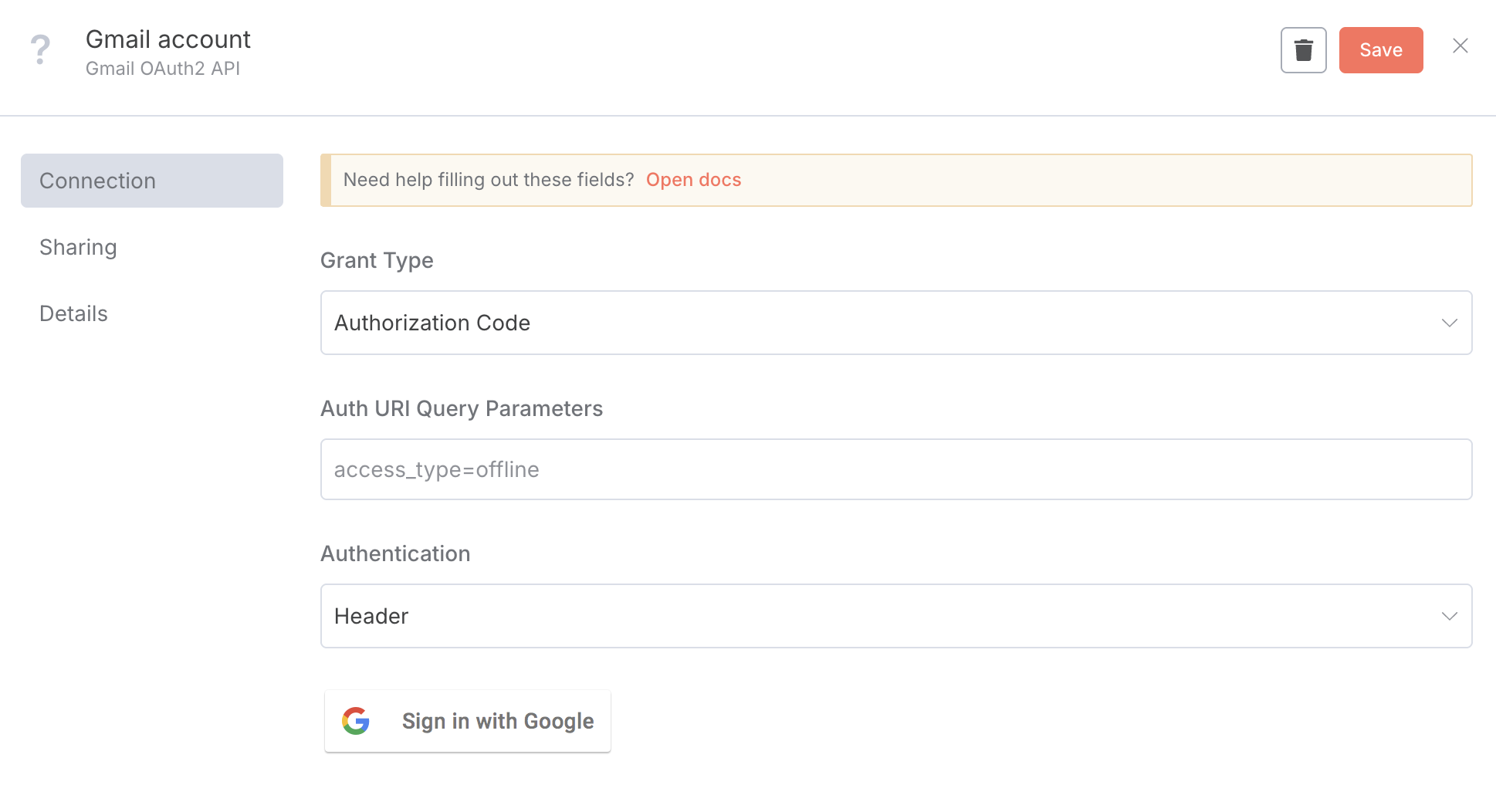Expand the Header chevron arrow
This screenshot has width=1496, height=812.
(1449, 616)
